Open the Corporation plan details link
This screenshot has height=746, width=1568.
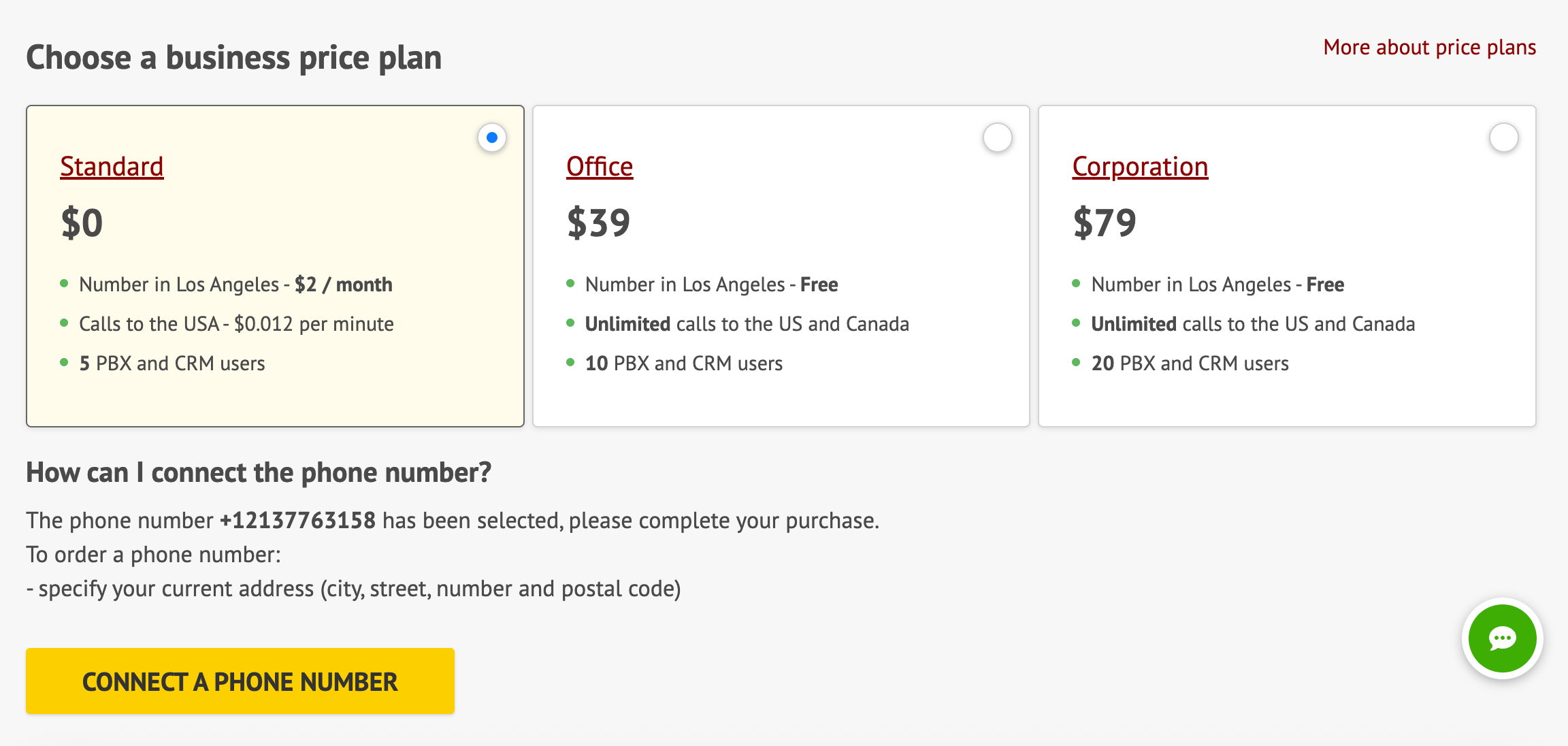tap(1139, 166)
